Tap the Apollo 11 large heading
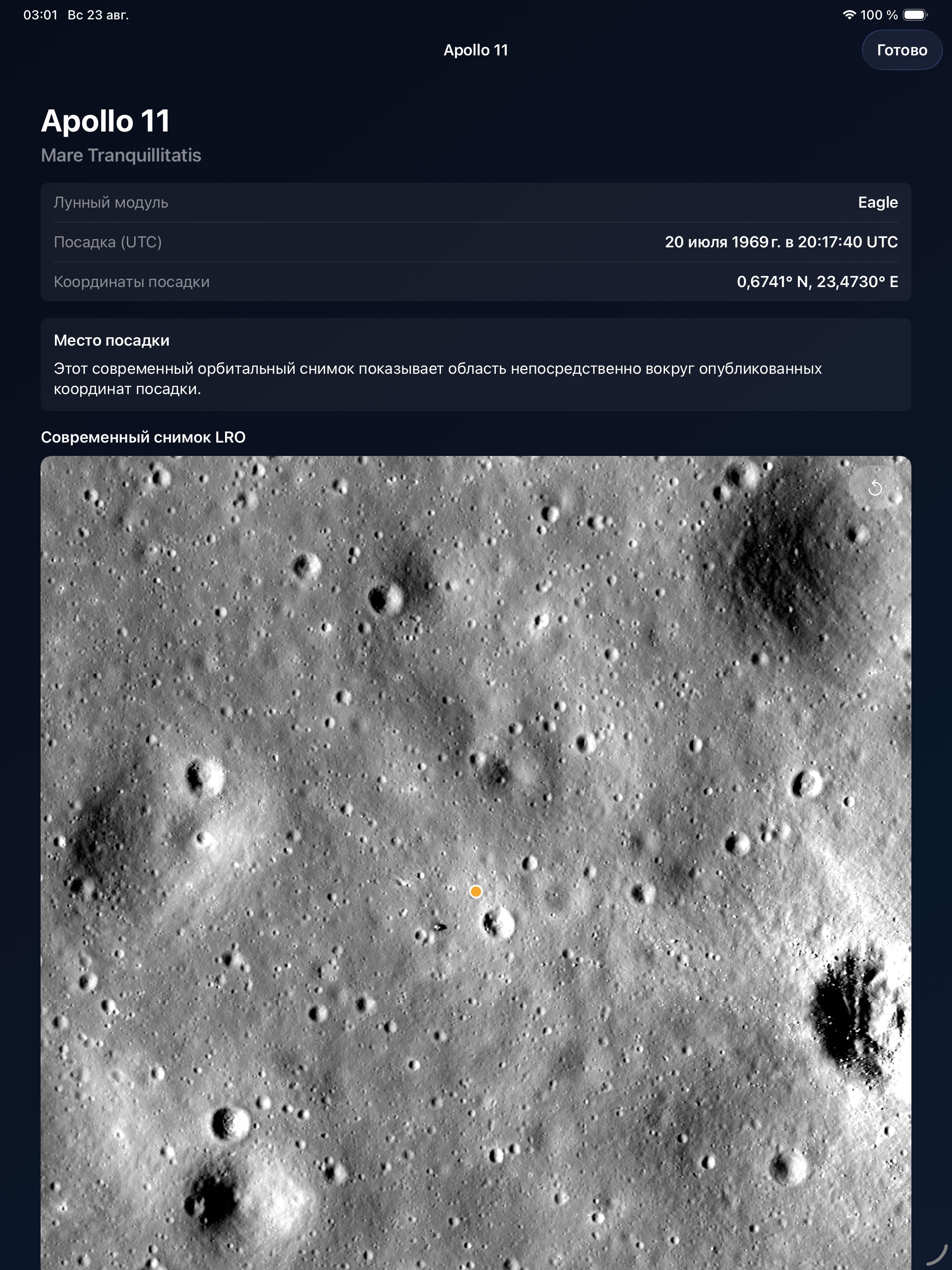 point(106,121)
